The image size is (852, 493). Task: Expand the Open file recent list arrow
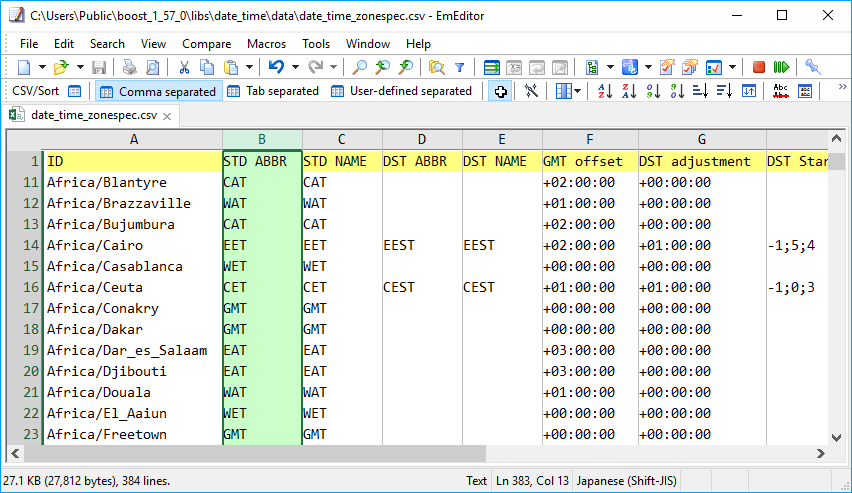point(80,67)
